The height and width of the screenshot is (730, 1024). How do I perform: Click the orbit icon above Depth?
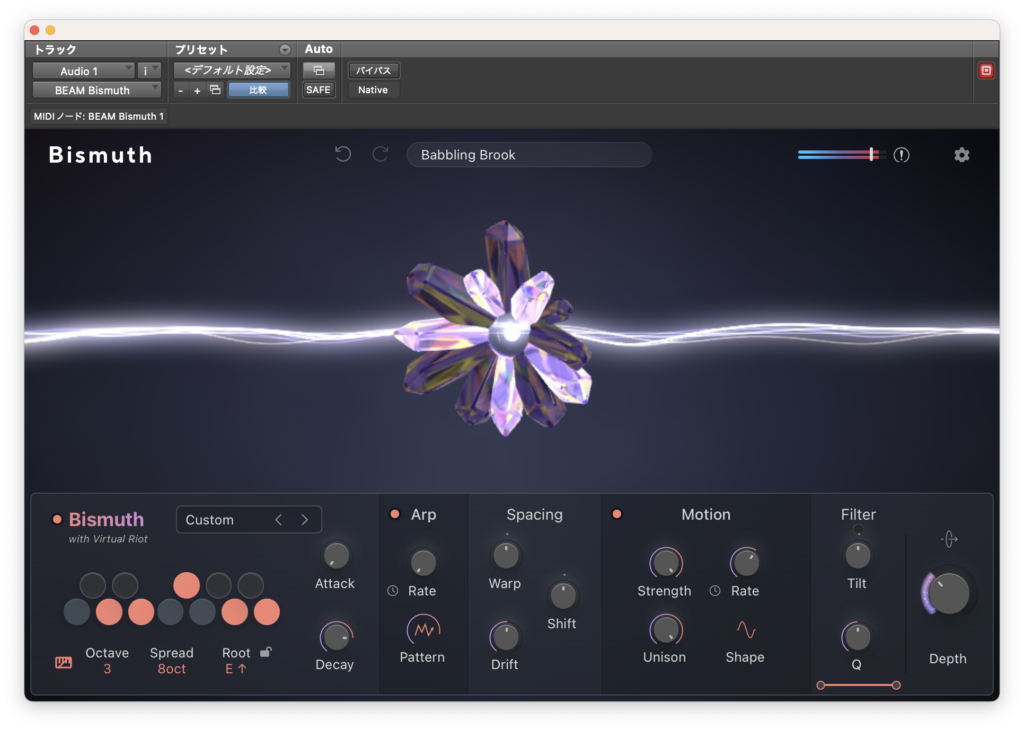click(x=949, y=539)
